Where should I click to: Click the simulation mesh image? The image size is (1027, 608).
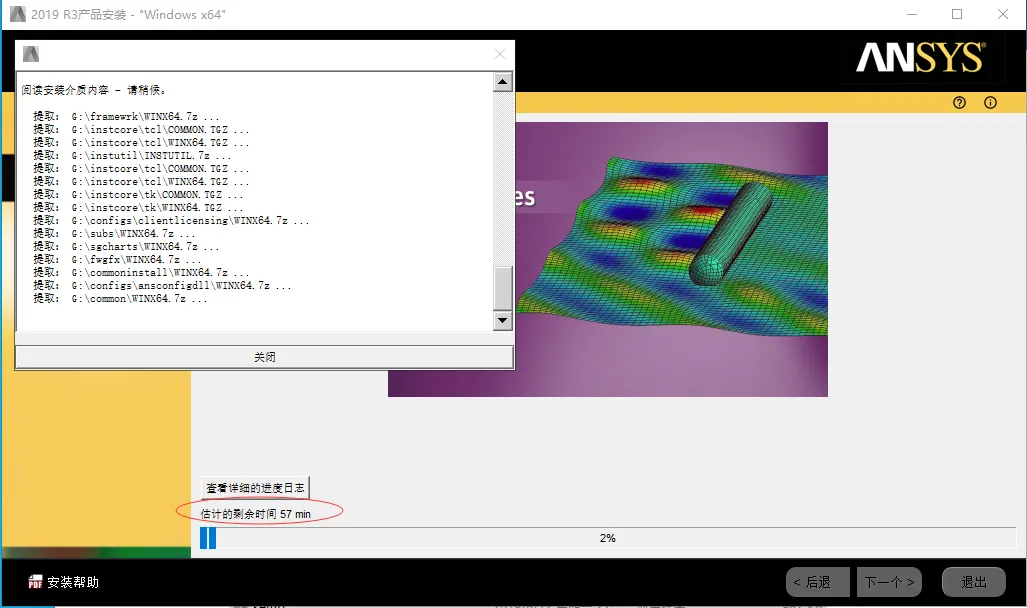671,259
